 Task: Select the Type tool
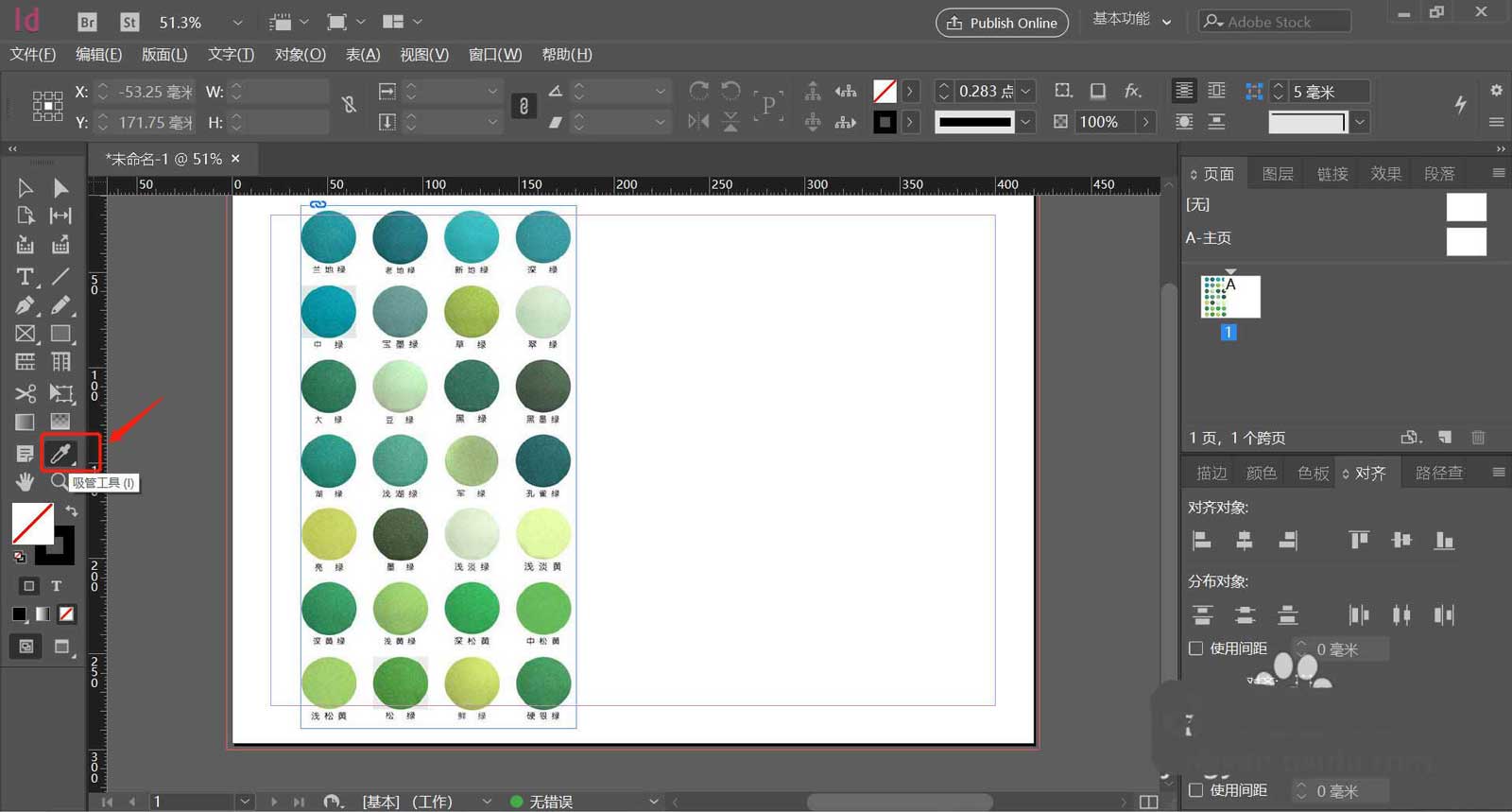[26, 277]
